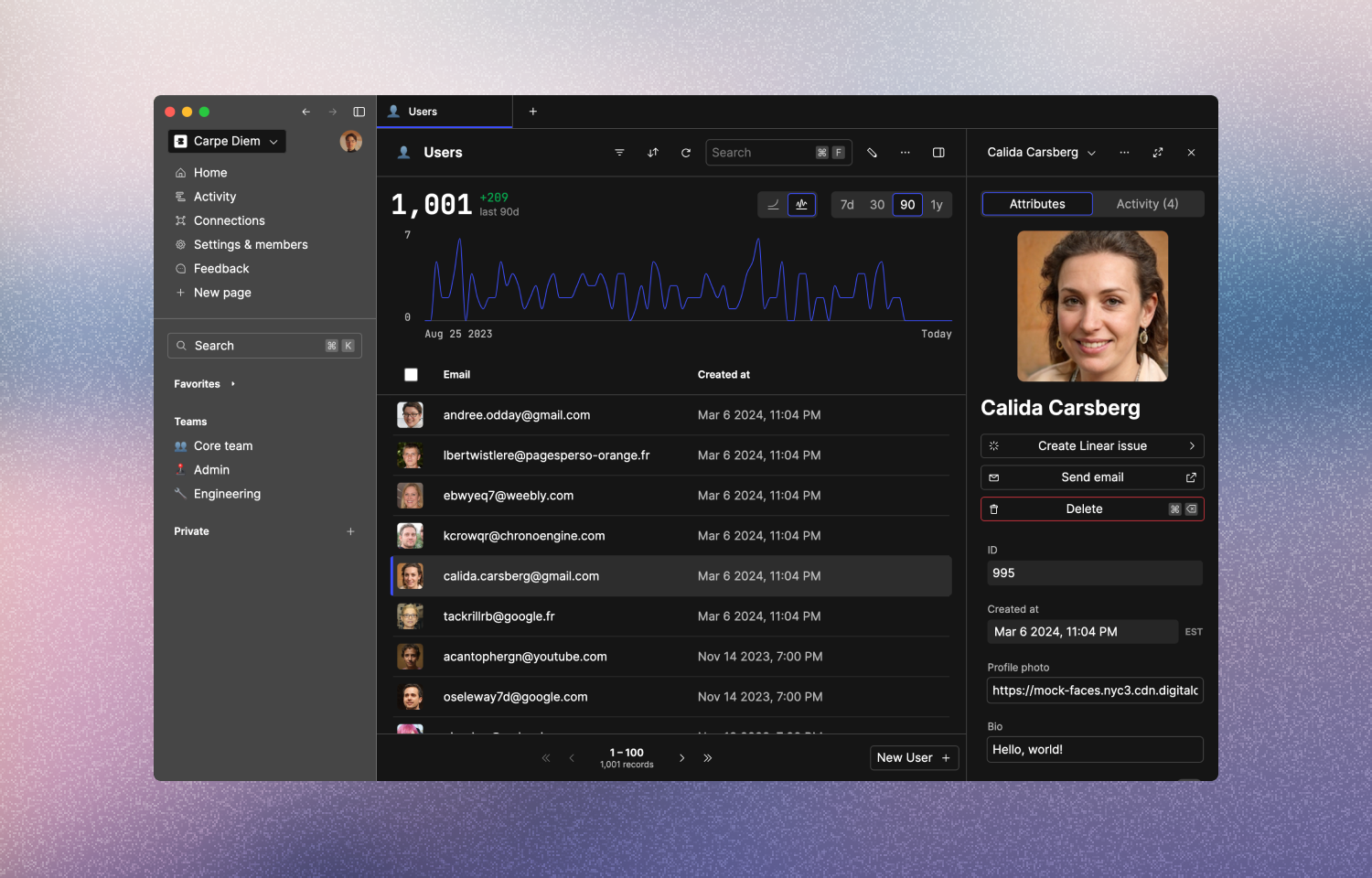Select the oseleway7d@google.com row
Image resolution: width=1372 pixels, height=878 pixels.
click(671, 697)
